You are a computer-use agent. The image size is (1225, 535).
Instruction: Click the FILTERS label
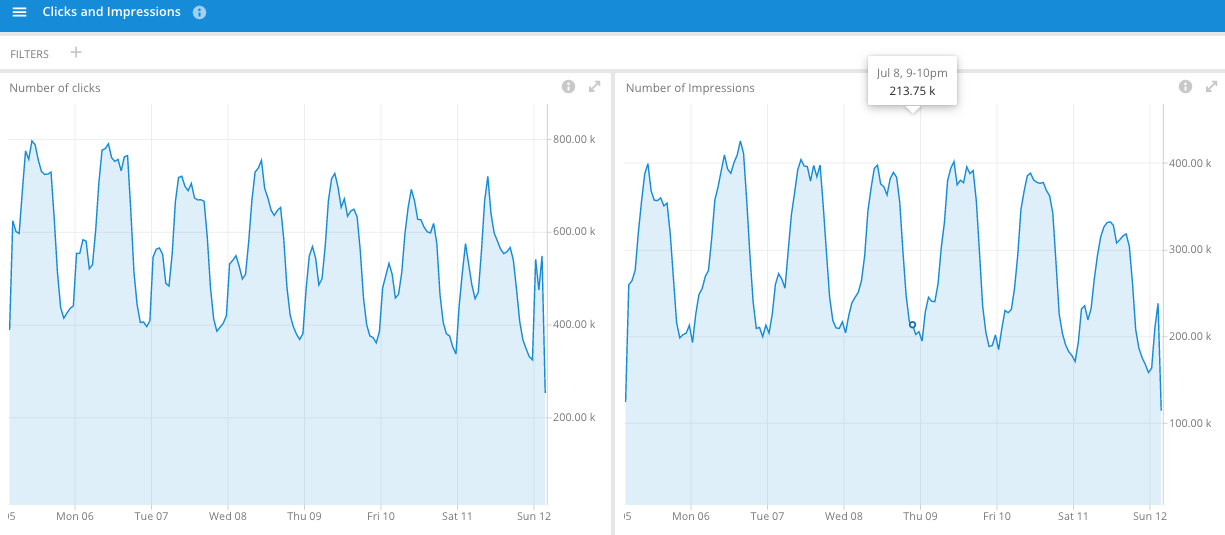[29, 54]
